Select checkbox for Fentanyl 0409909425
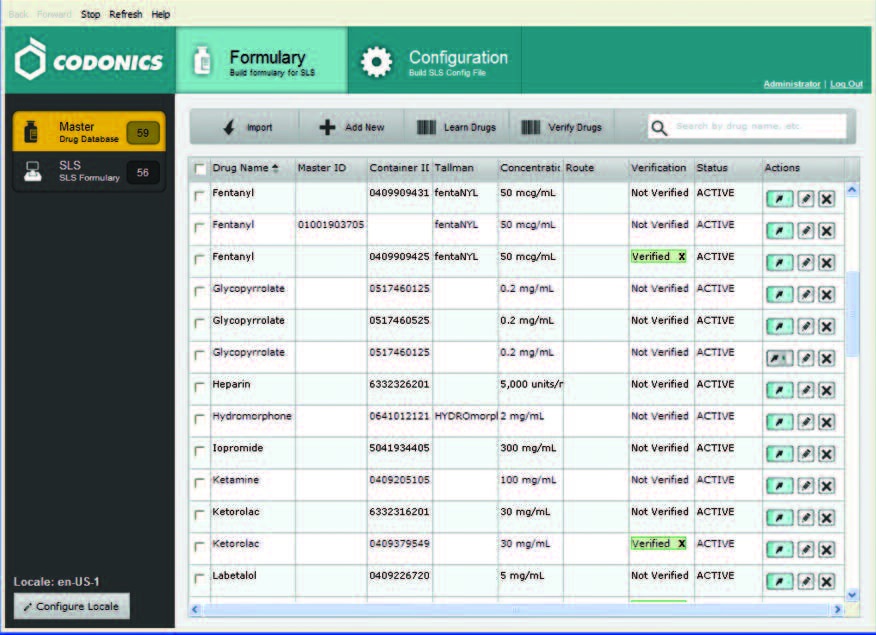The image size is (876, 635). pos(199,259)
